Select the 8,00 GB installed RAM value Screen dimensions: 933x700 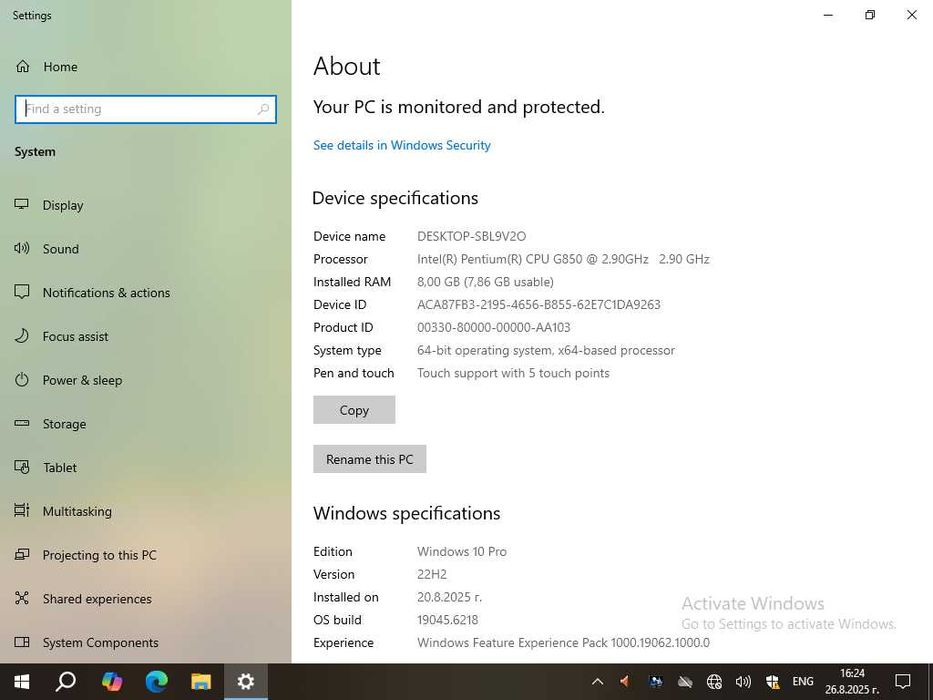coord(485,282)
